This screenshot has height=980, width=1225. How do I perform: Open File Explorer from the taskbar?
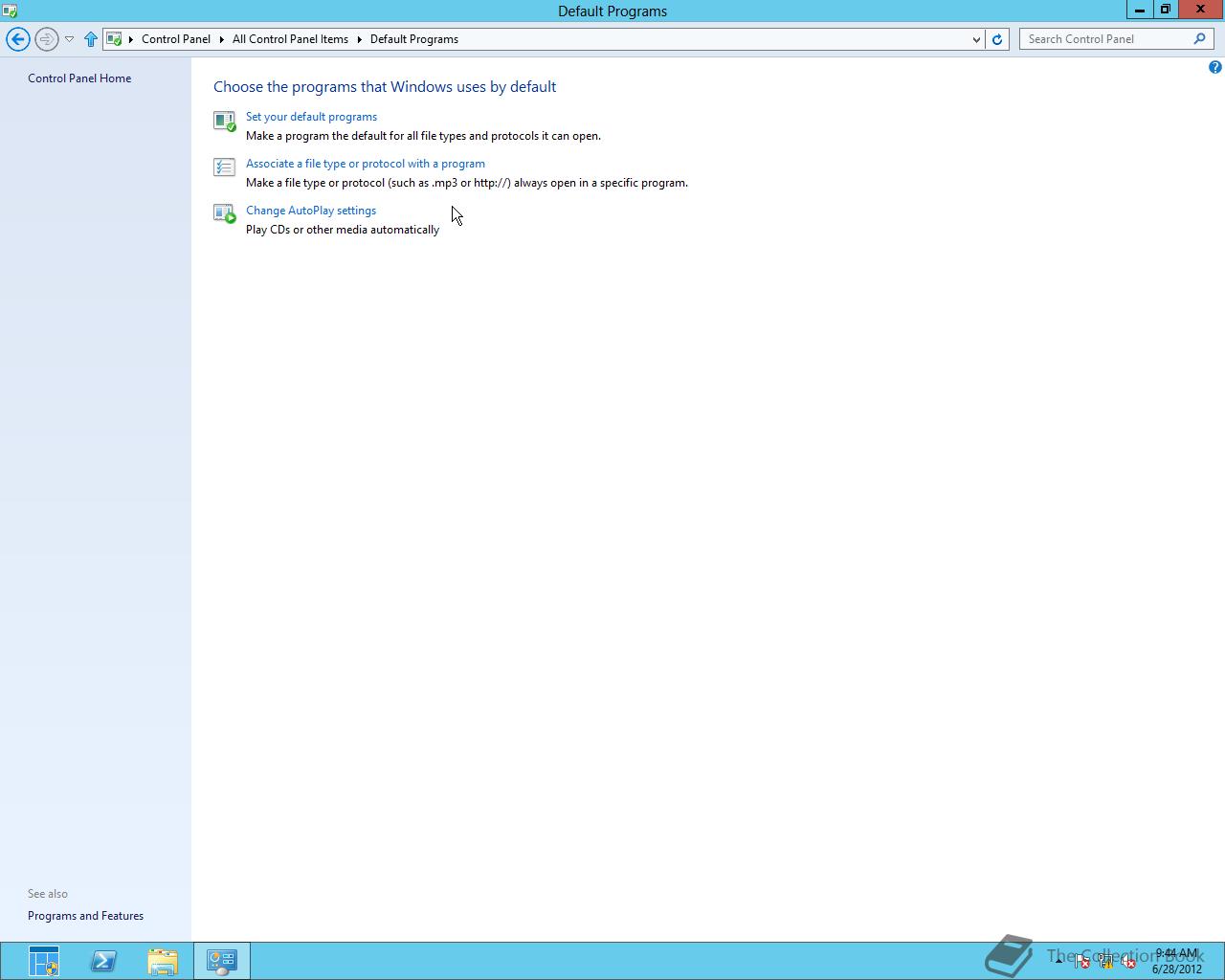163,961
